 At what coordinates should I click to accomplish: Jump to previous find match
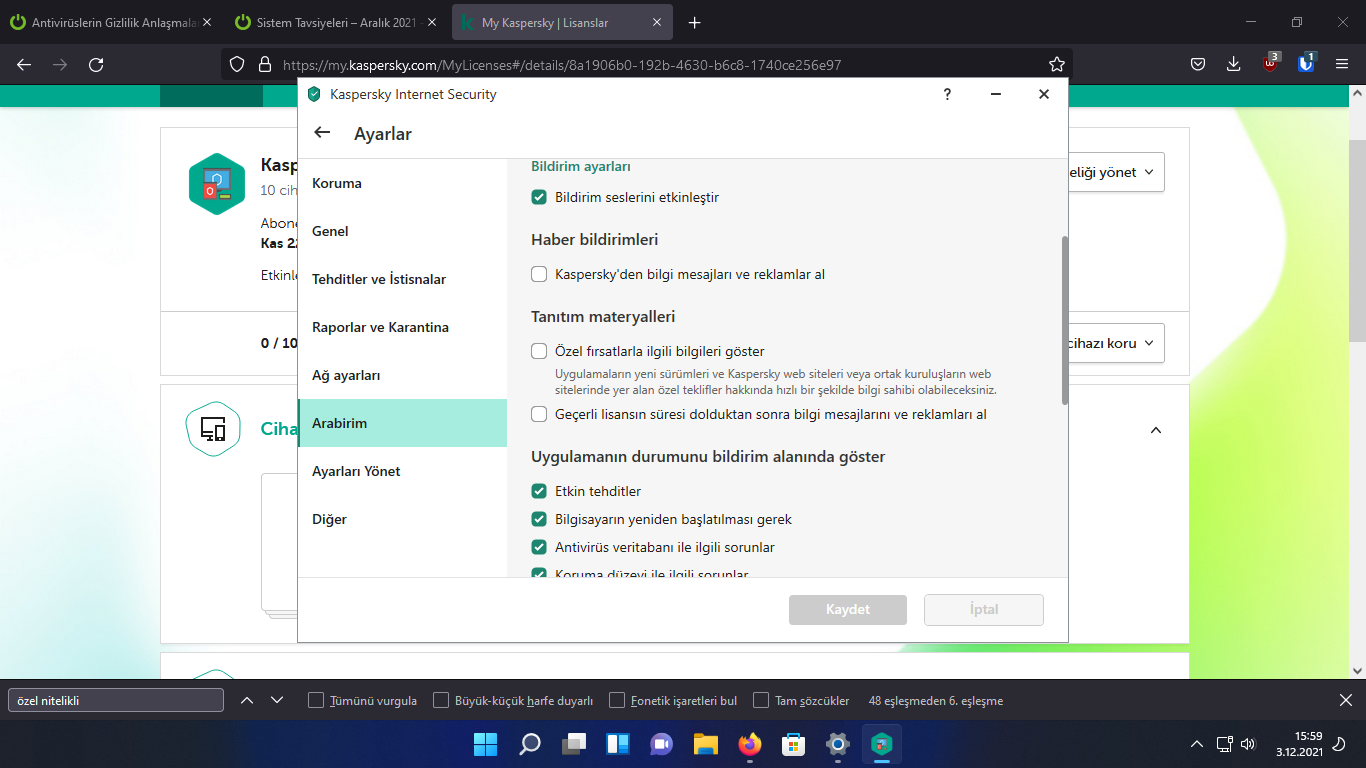click(x=247, y=700)
